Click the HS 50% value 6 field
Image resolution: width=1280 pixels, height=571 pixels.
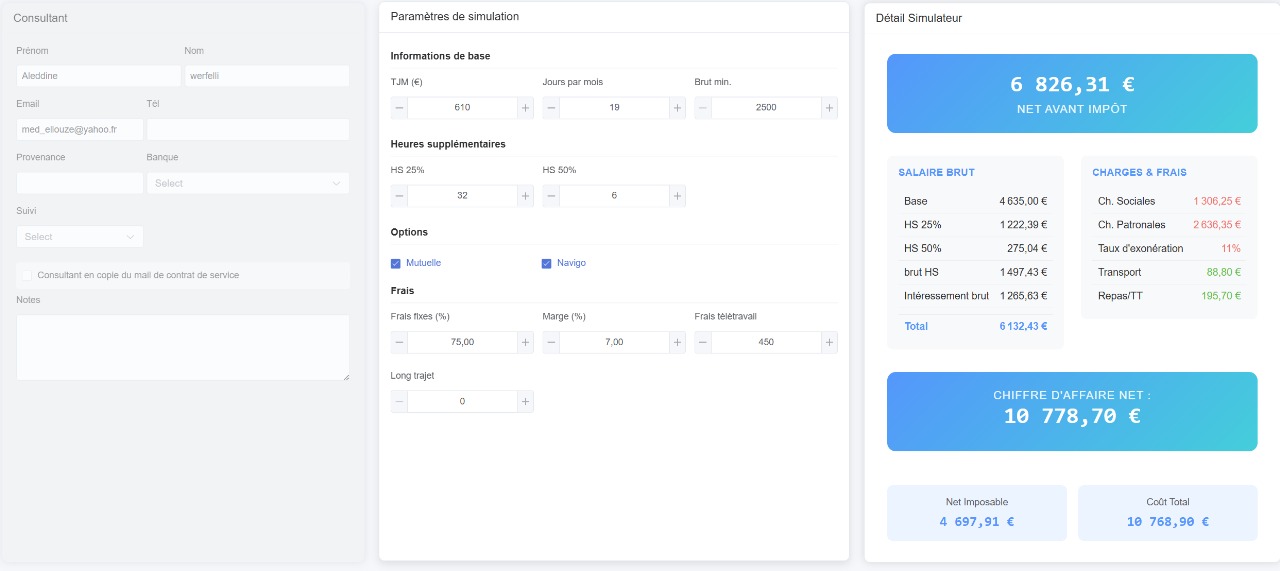[614, 196]
